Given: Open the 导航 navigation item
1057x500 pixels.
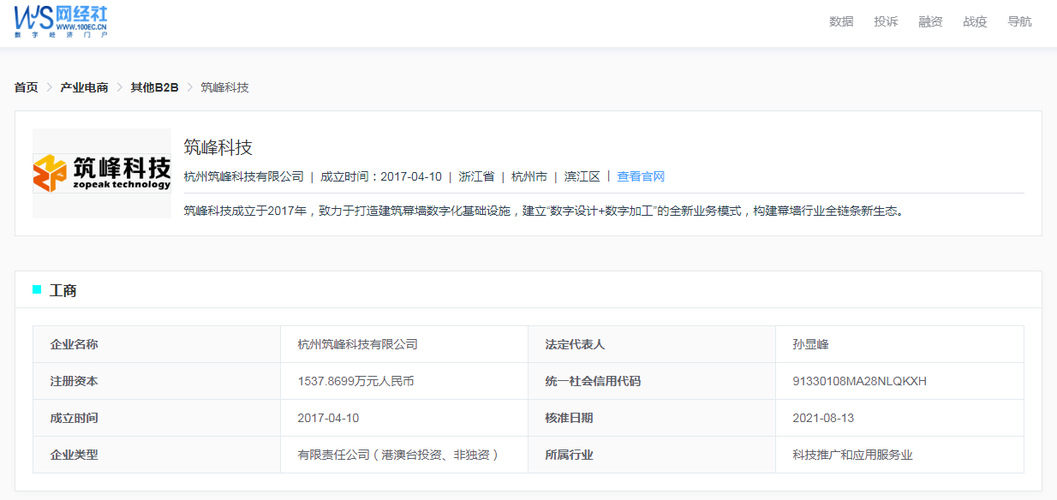Looking at the screenshot, I should (x=1019, y=22).
